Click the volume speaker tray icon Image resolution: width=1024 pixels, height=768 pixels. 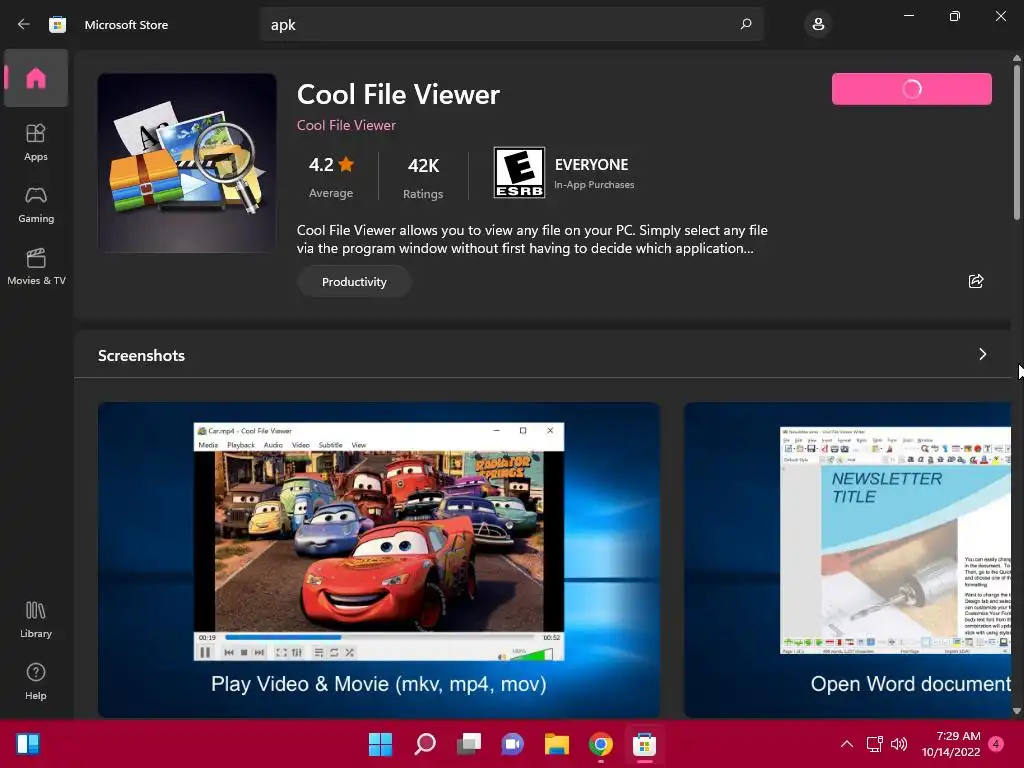point(899,744)
